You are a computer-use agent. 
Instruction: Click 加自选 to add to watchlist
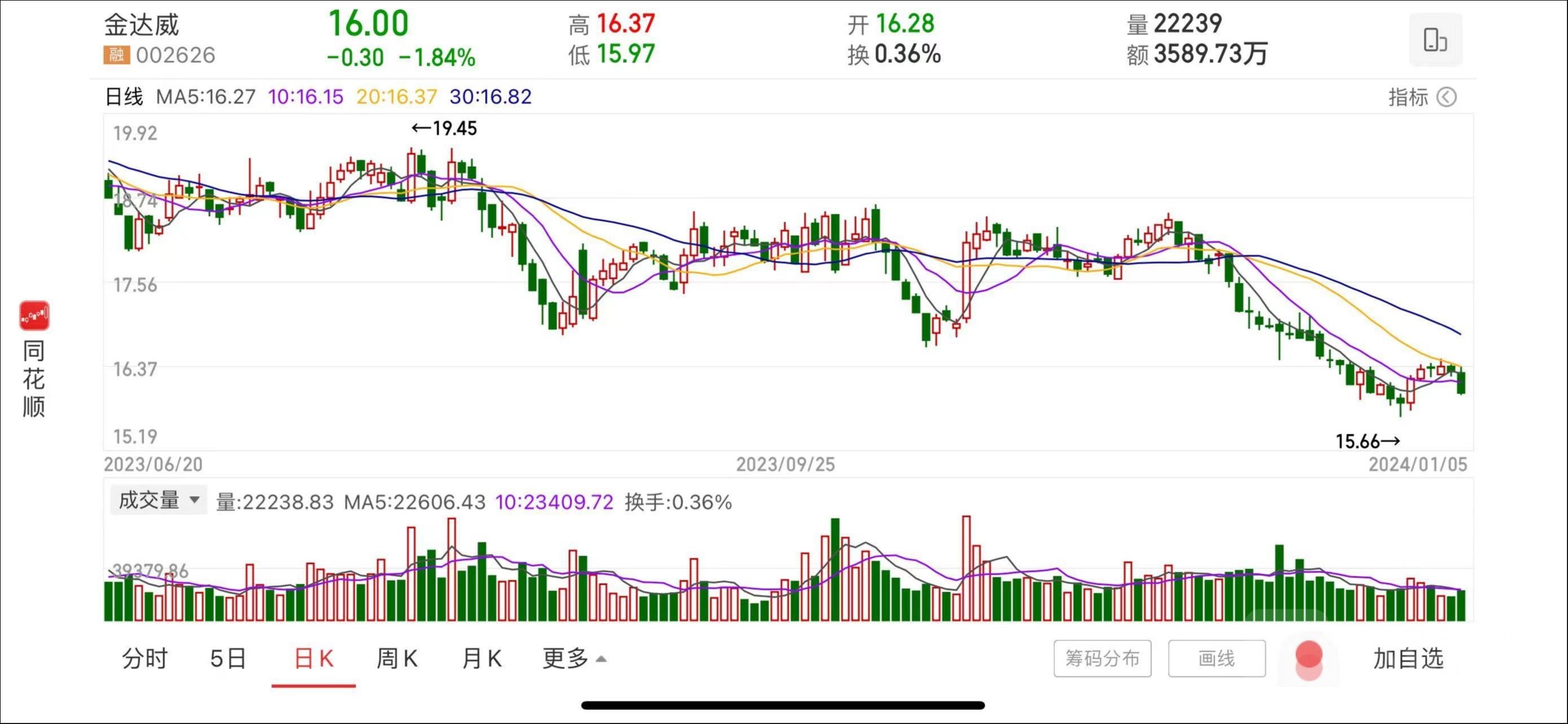[1407, 658]
